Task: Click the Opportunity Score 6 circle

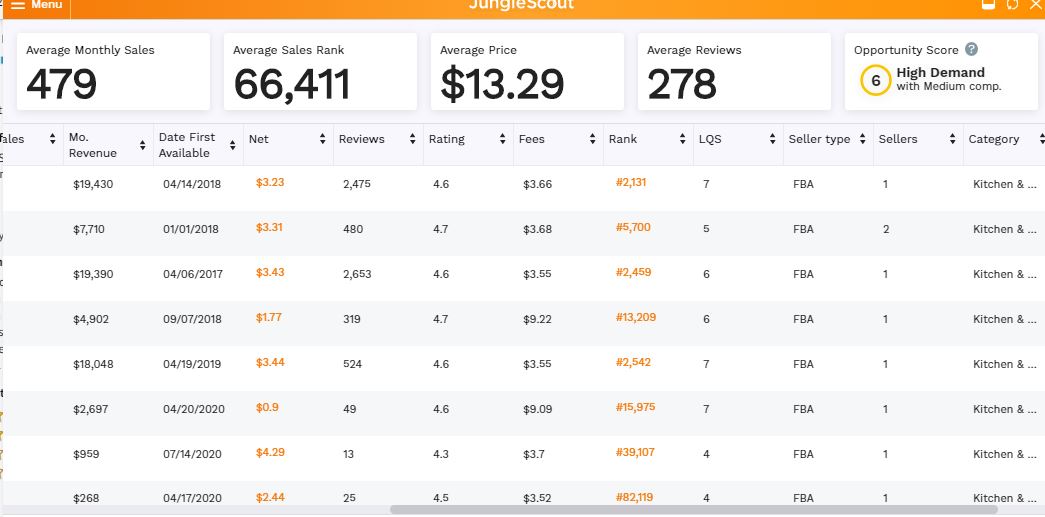Action: click(x=875, y=81)
